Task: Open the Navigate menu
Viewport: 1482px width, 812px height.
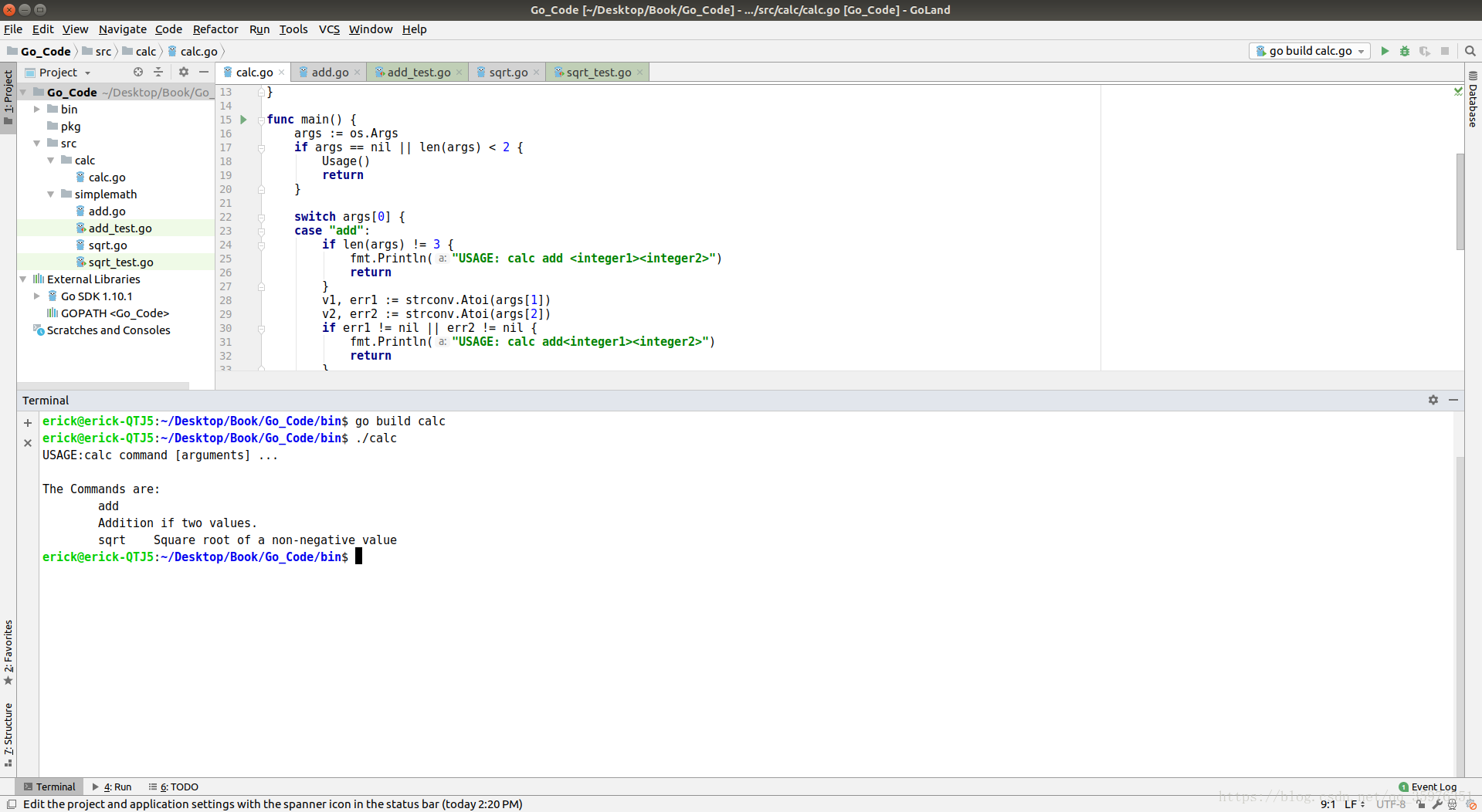Action: tap(122, 29)
